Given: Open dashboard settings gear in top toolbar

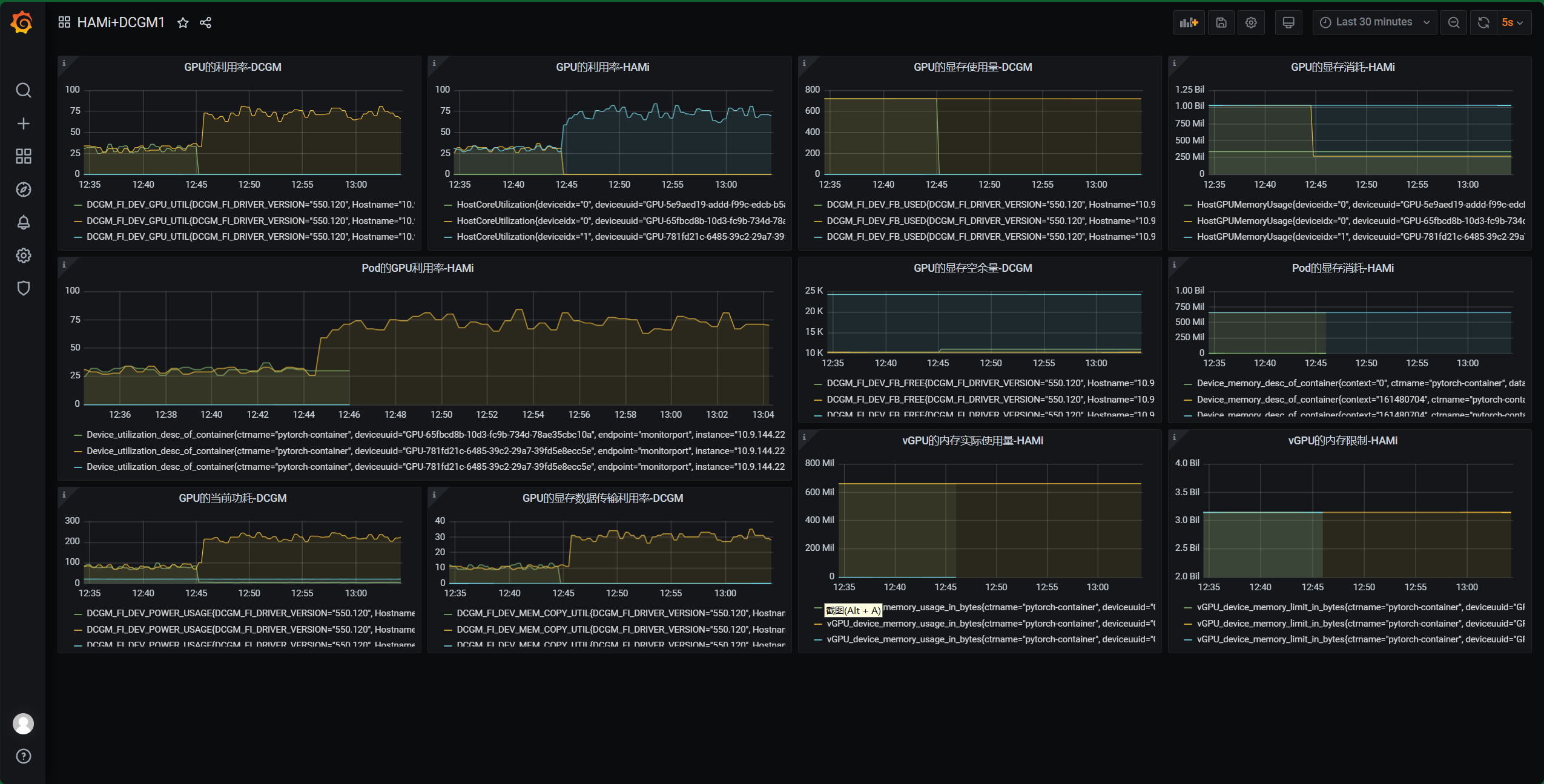Looking at the screenshot, I should pyautogui.click(x=1251, y=22).
